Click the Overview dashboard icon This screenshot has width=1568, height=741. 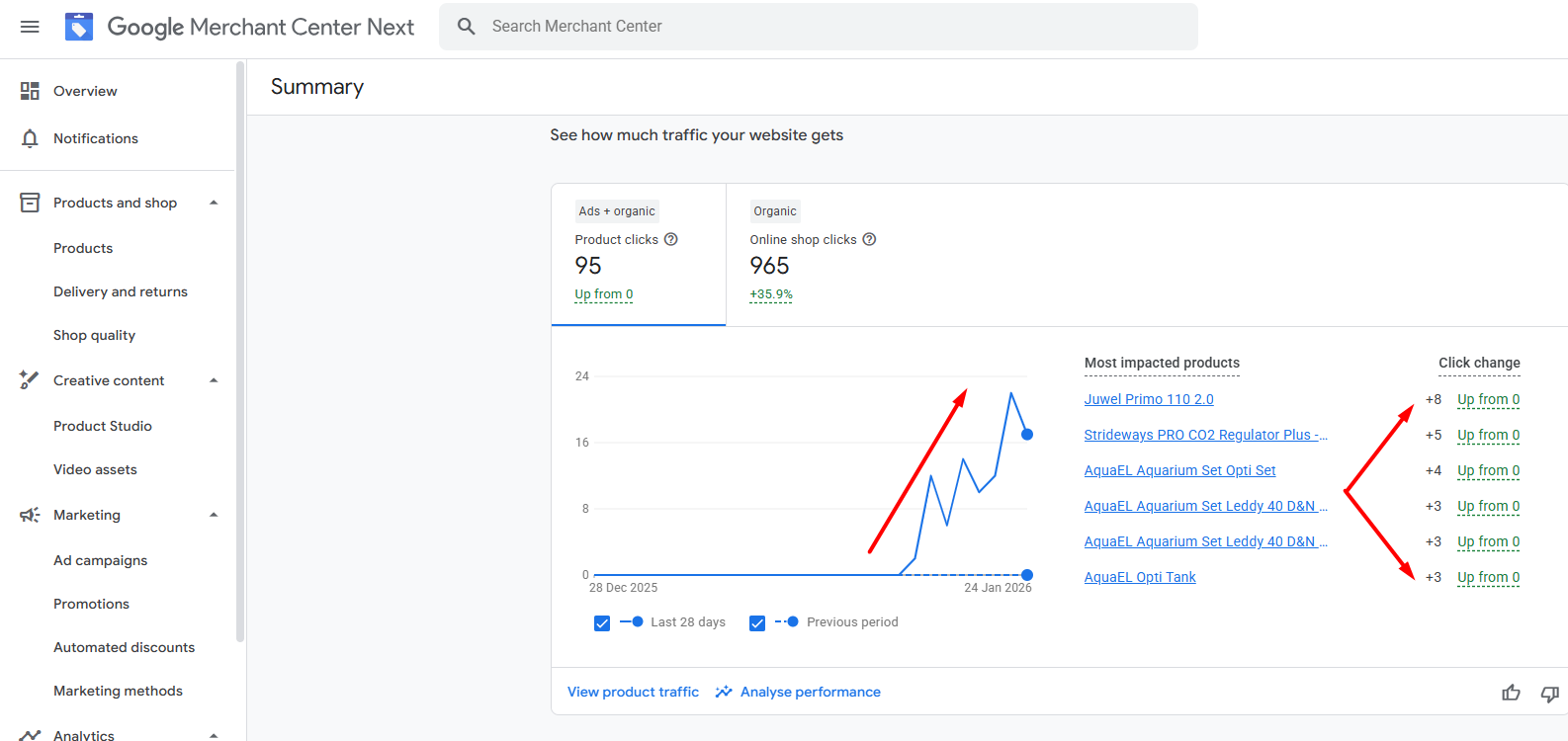[x=30, y=91]
